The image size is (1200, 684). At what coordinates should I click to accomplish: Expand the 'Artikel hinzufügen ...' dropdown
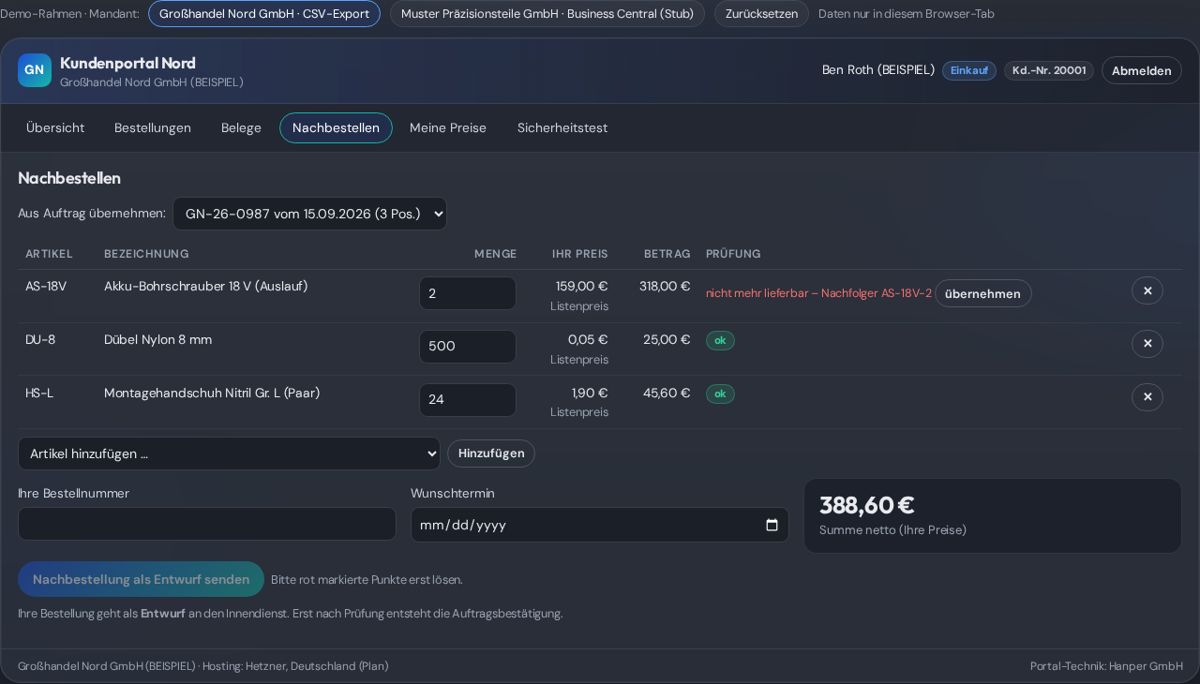(x=229, y=454)
